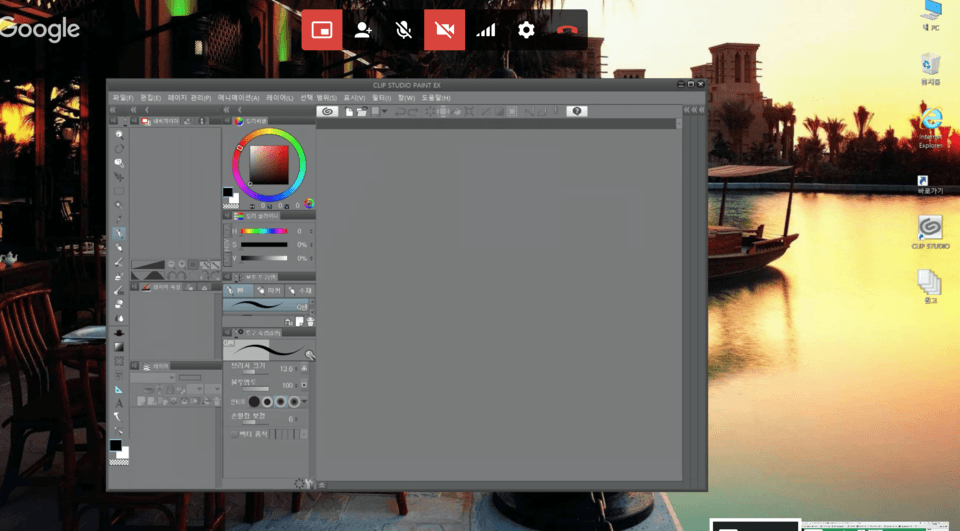This screenshot has height=531, width=960.
Task: Select the Move layer tool
Action: tap(119, 176)
